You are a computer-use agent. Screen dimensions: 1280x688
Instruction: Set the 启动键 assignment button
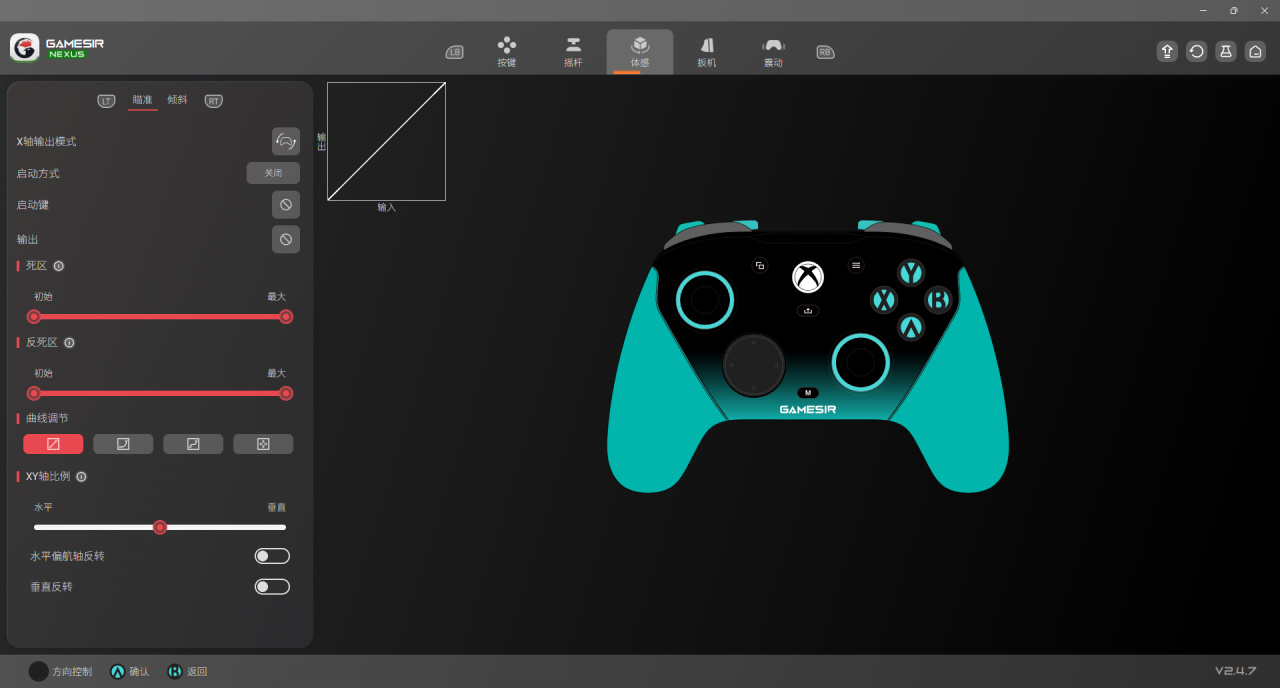(x=286, y=204)
